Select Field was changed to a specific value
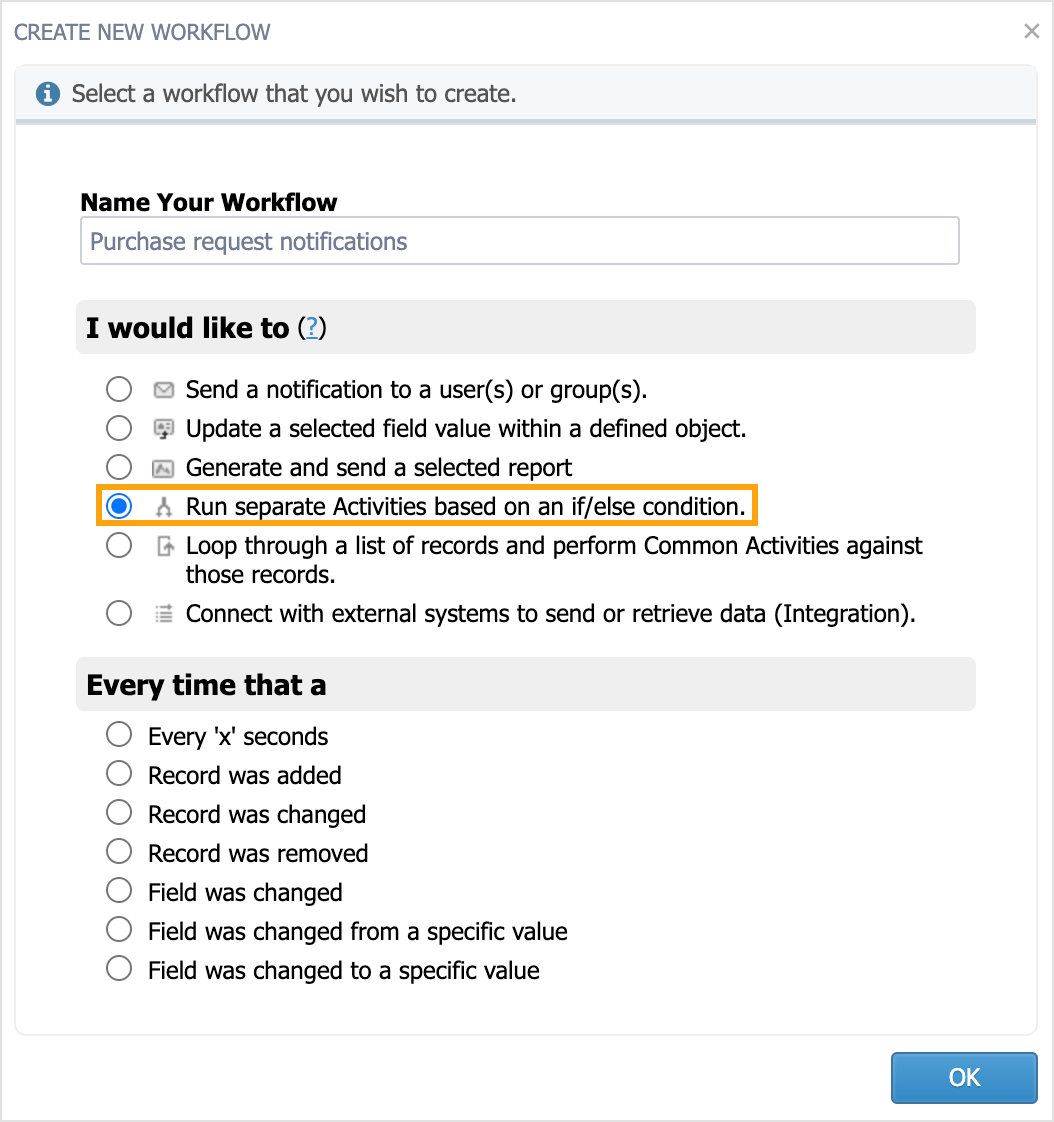This screenshot has height=1122, width=1054. click(x=119, y=968)
